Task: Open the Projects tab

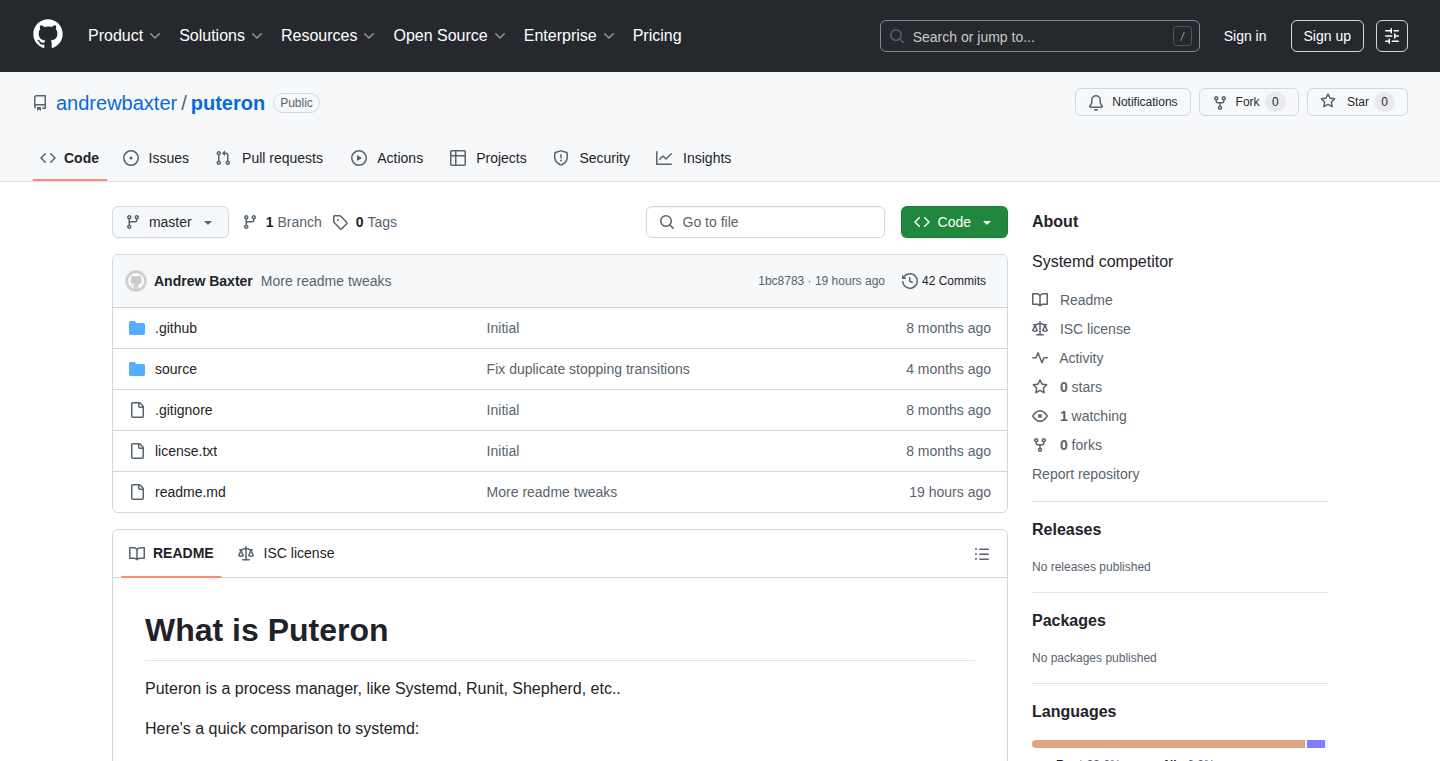Action: 488,158
